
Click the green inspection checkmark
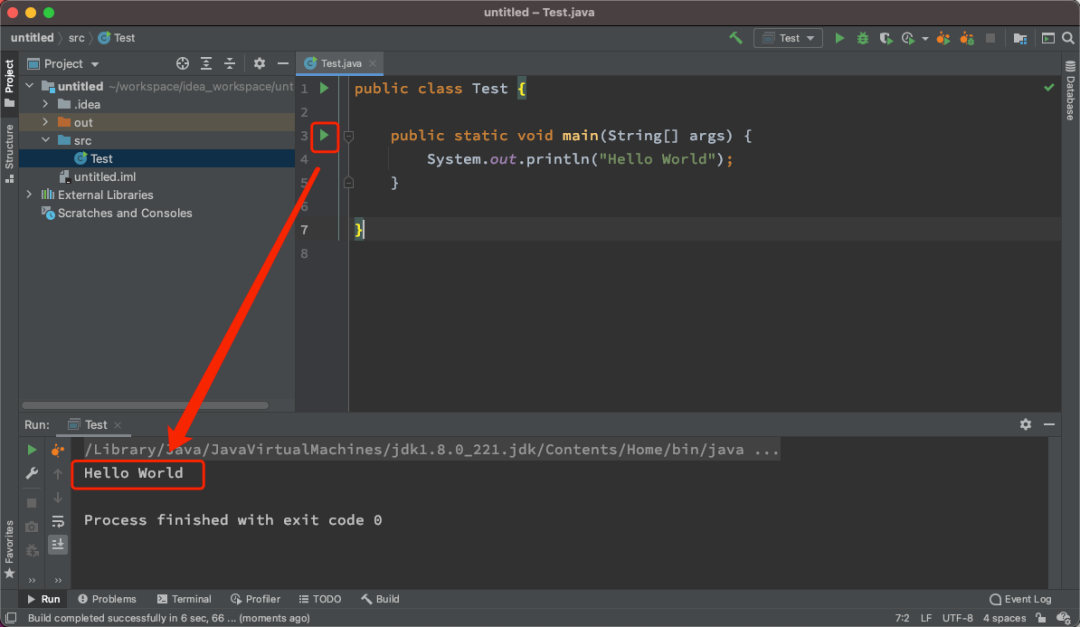click(x=1048, y=88)
